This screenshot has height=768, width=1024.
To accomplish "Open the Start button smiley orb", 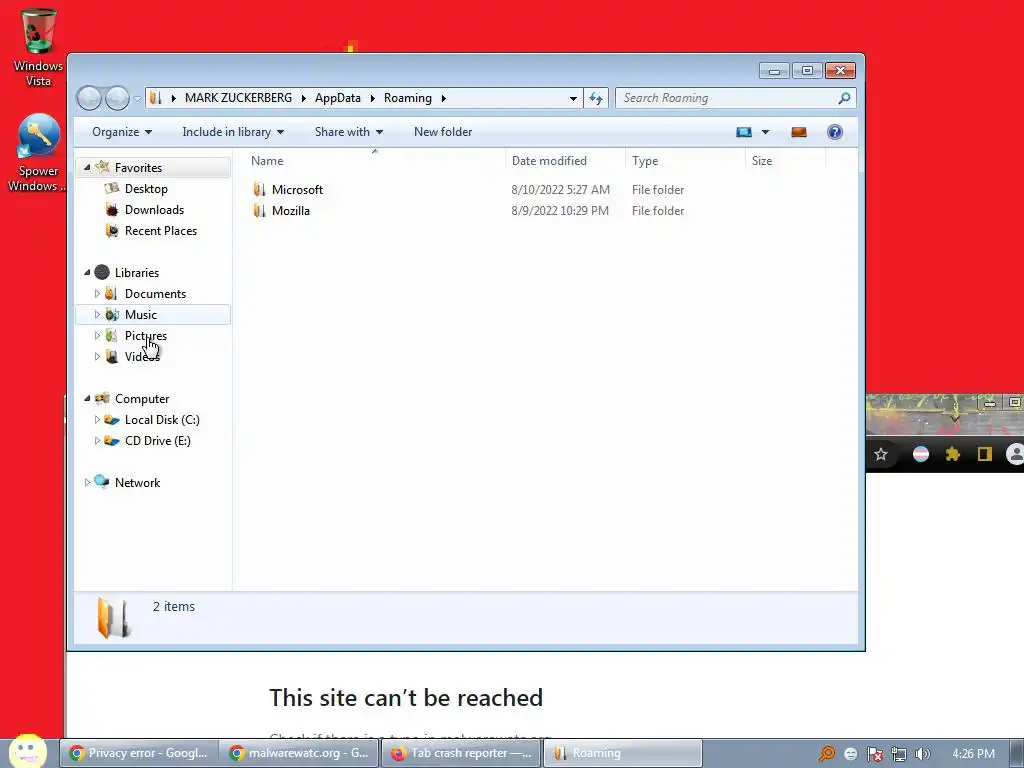I will pyautogui.click(x=27, y=751).
